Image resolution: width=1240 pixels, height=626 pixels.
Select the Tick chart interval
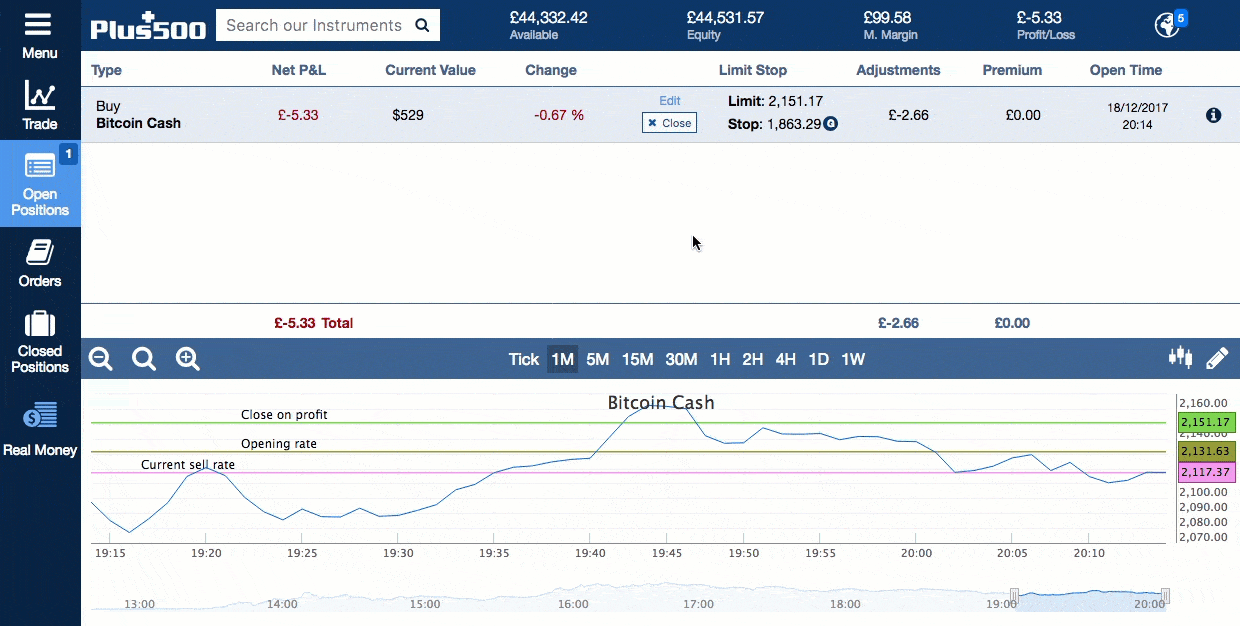click(x=524, y=359)
